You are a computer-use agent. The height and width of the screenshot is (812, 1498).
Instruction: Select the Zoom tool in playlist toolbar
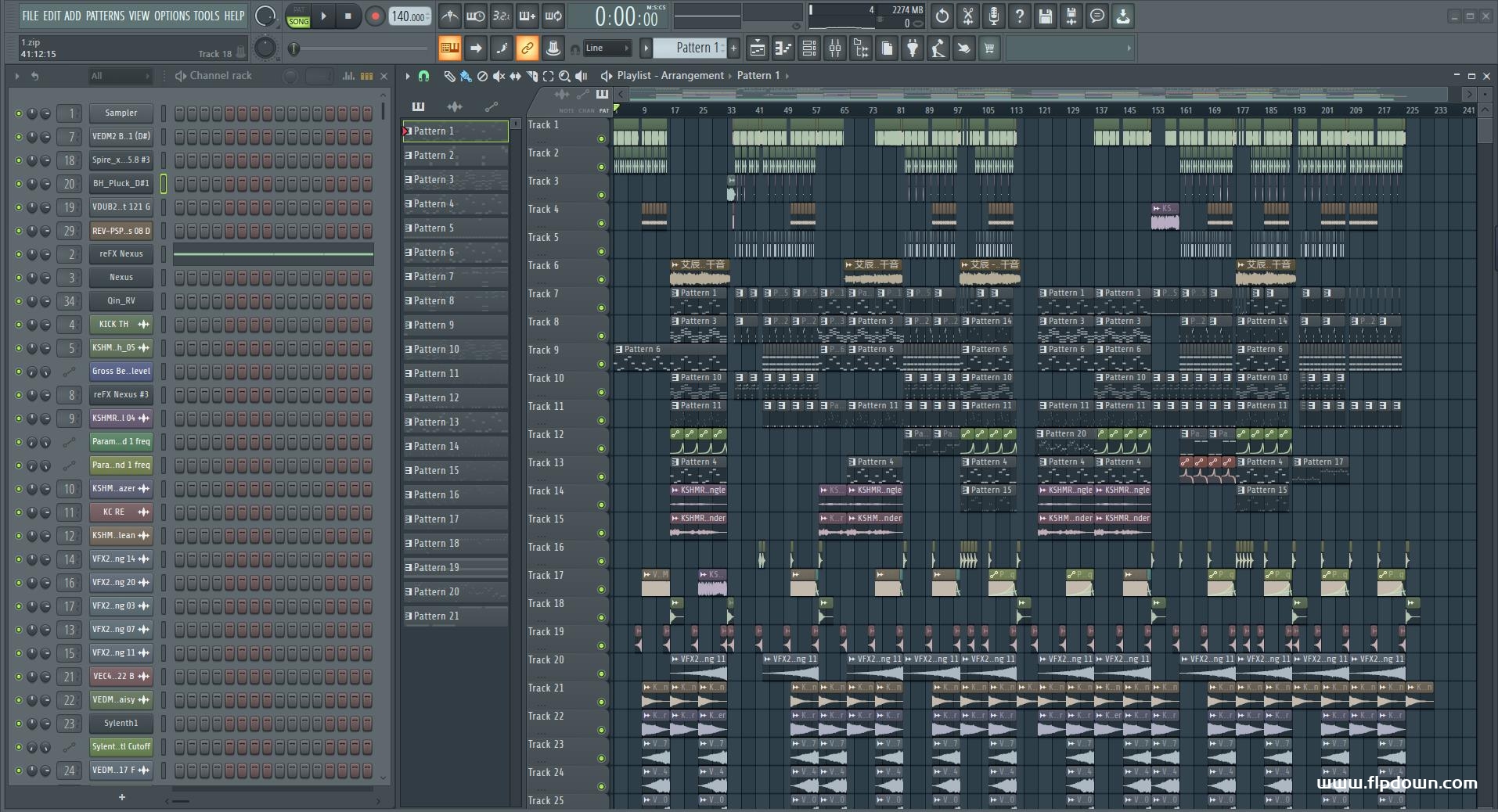pos(564,76)
